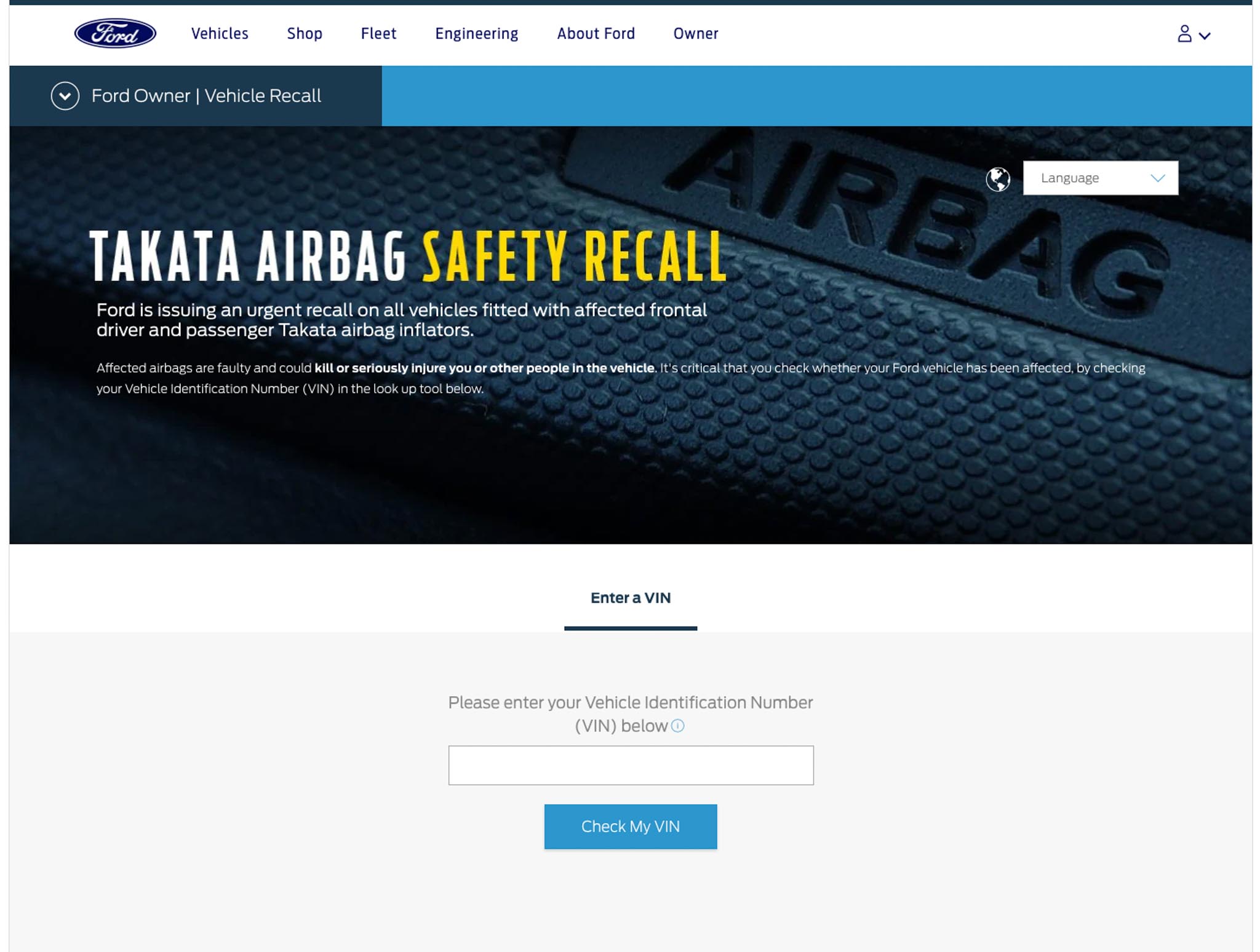Click the globe icon beside Language
1260x952 pixels.
click(x=997, y=179)
